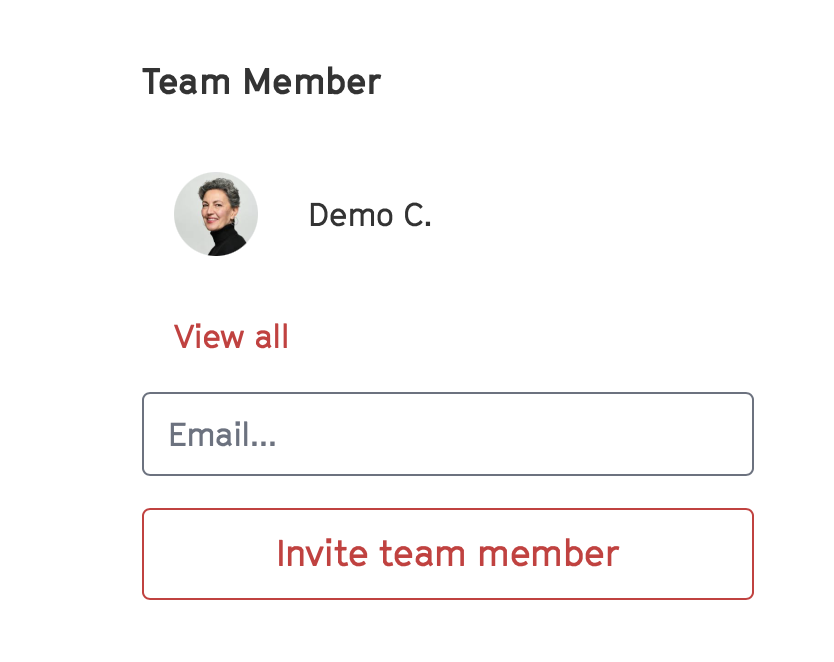834x662 pixels.
Task: Click the View all link below Demo C.
Action: pos(231,337)
